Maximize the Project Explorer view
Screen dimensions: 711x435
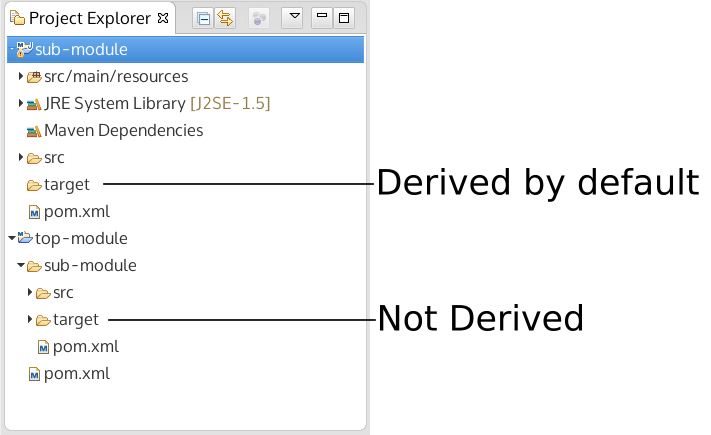344,18
